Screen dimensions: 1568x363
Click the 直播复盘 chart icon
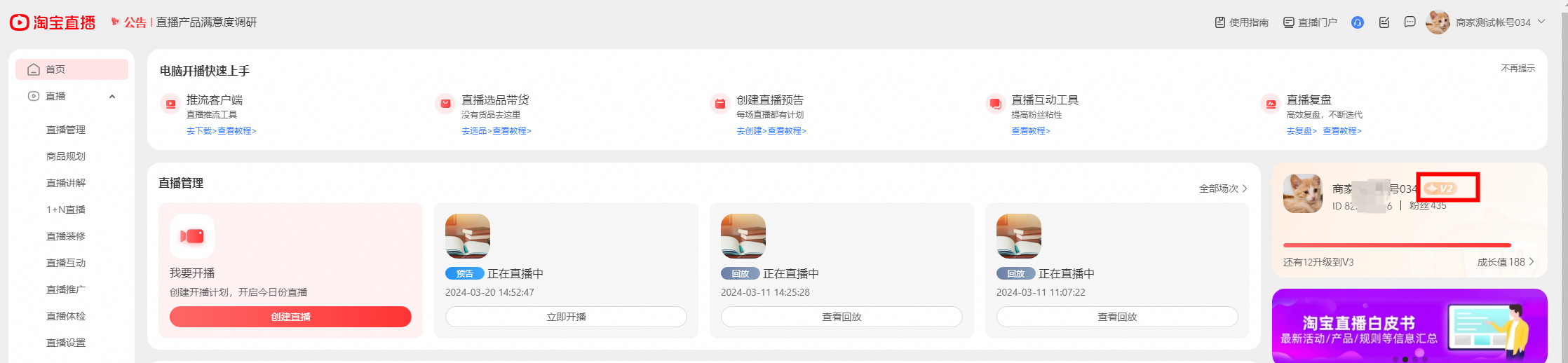1270,104
